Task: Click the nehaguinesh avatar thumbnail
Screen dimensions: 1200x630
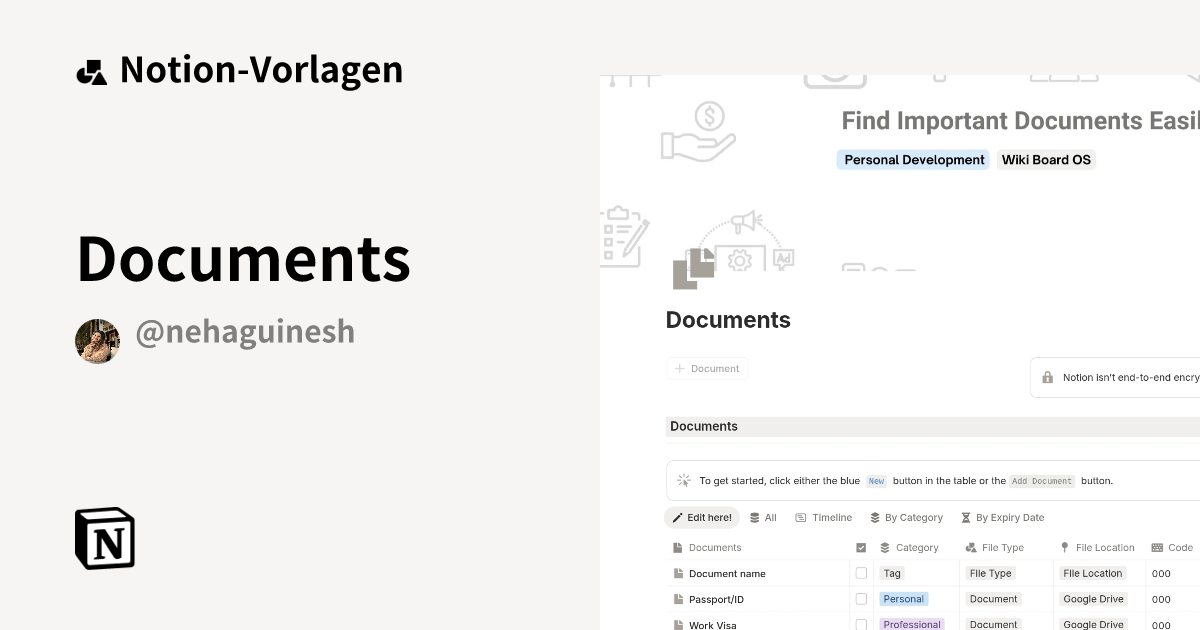Action: 97,340
